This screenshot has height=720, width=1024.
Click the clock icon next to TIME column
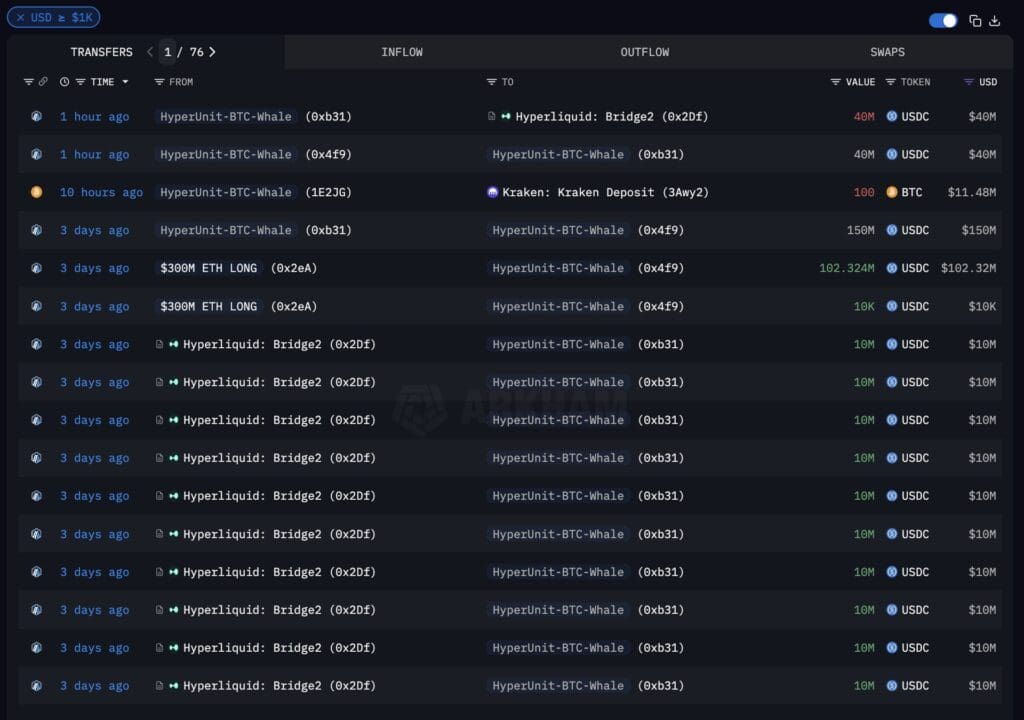[x=64, y=81]
